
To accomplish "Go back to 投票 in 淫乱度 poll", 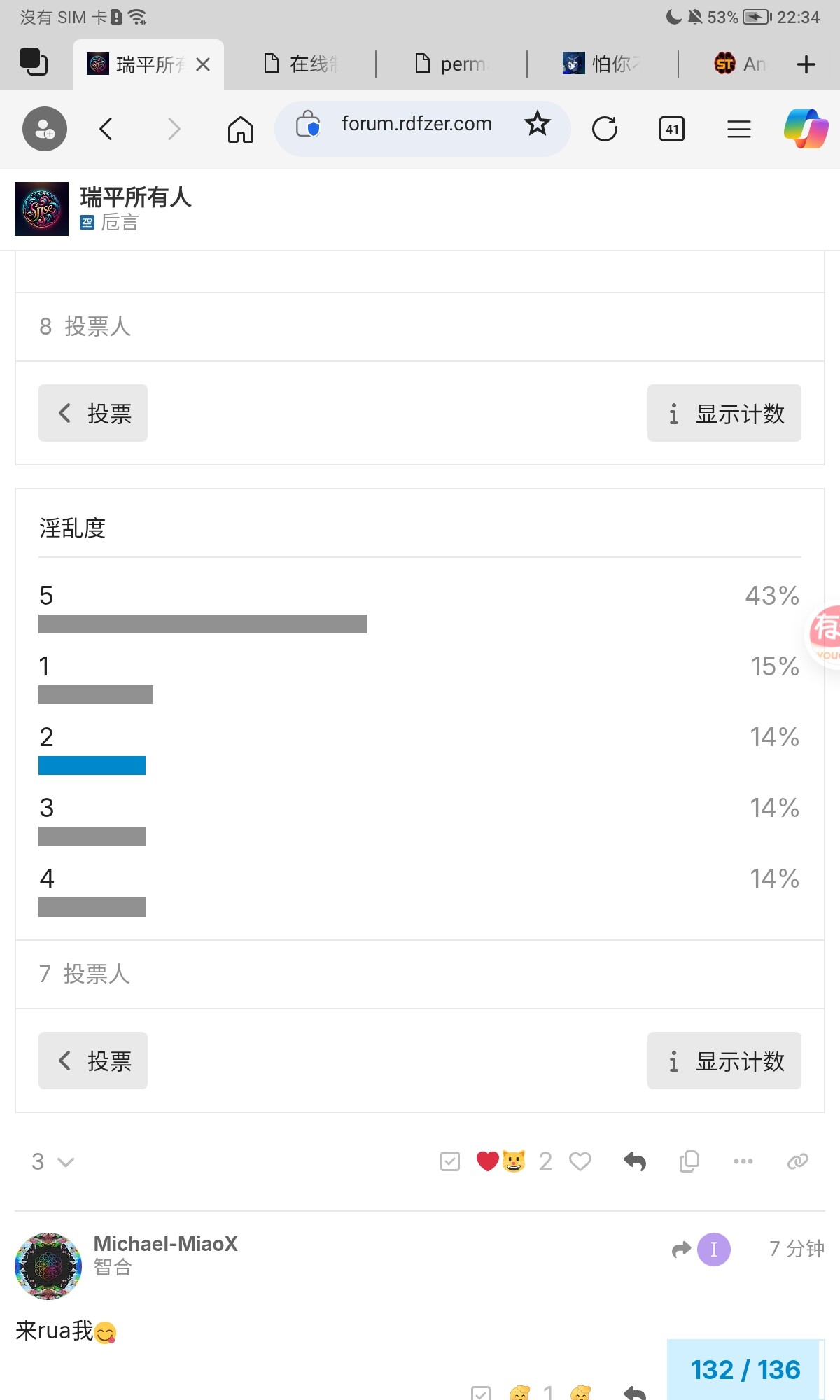I will point(93,1060).
